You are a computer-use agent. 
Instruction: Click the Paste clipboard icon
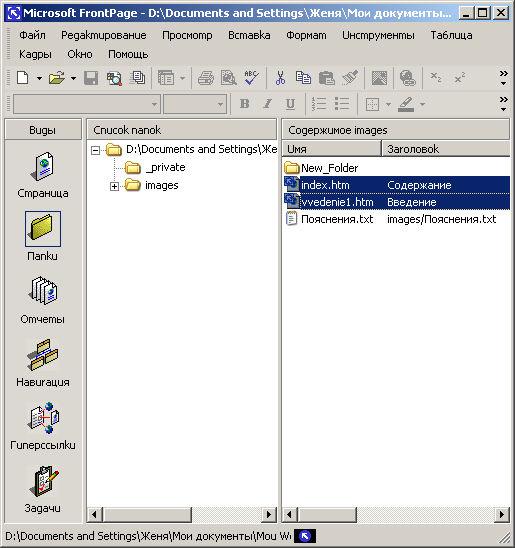pyautogui.click(x=327, y=78)
